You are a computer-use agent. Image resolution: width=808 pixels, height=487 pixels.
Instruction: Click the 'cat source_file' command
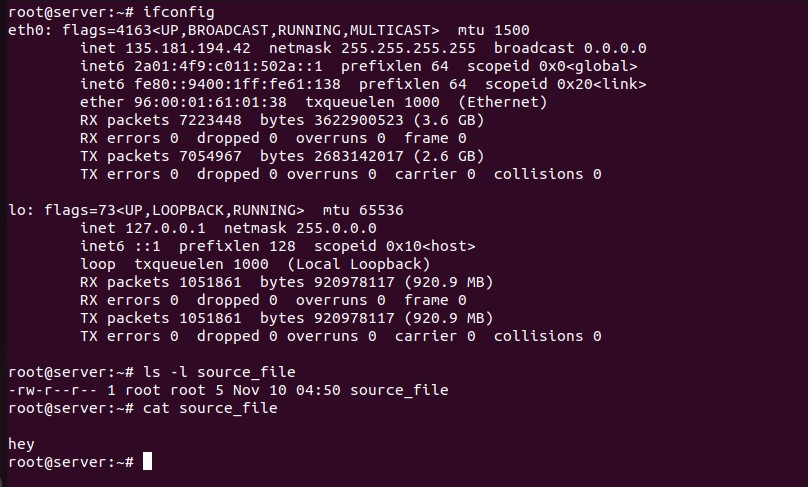point(210,408)
